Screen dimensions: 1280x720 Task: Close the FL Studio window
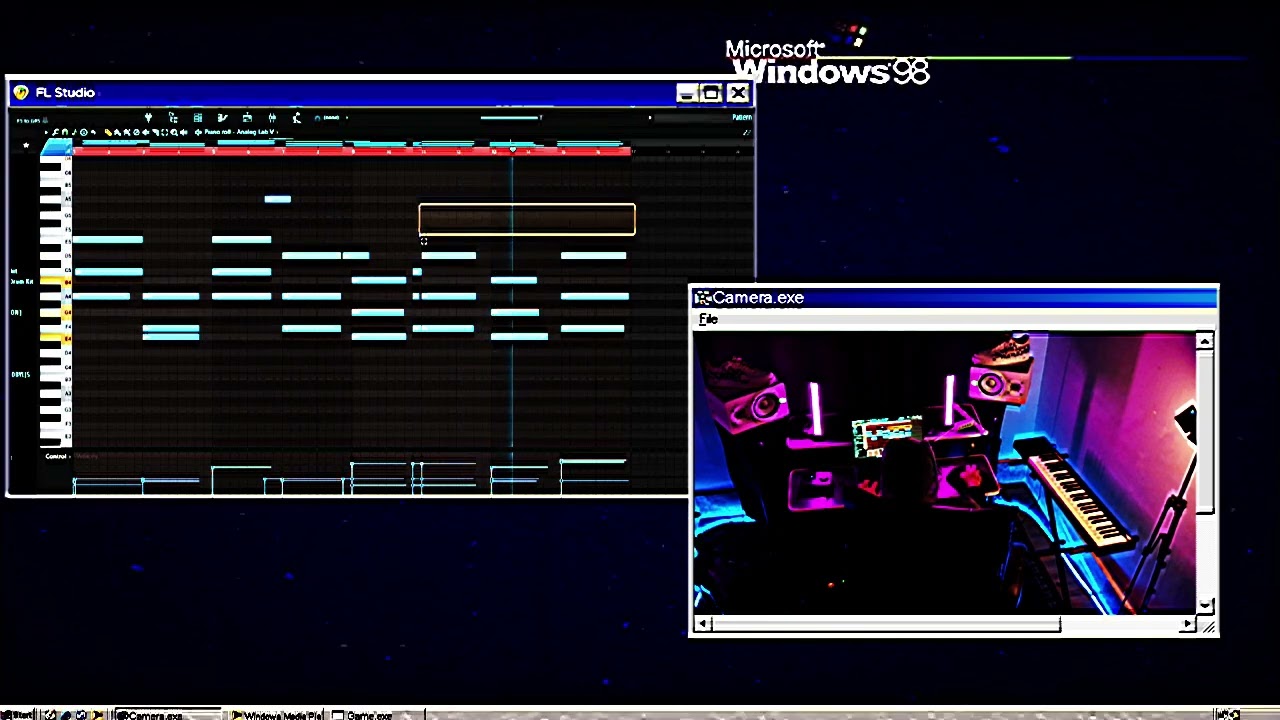pos(738,93)
